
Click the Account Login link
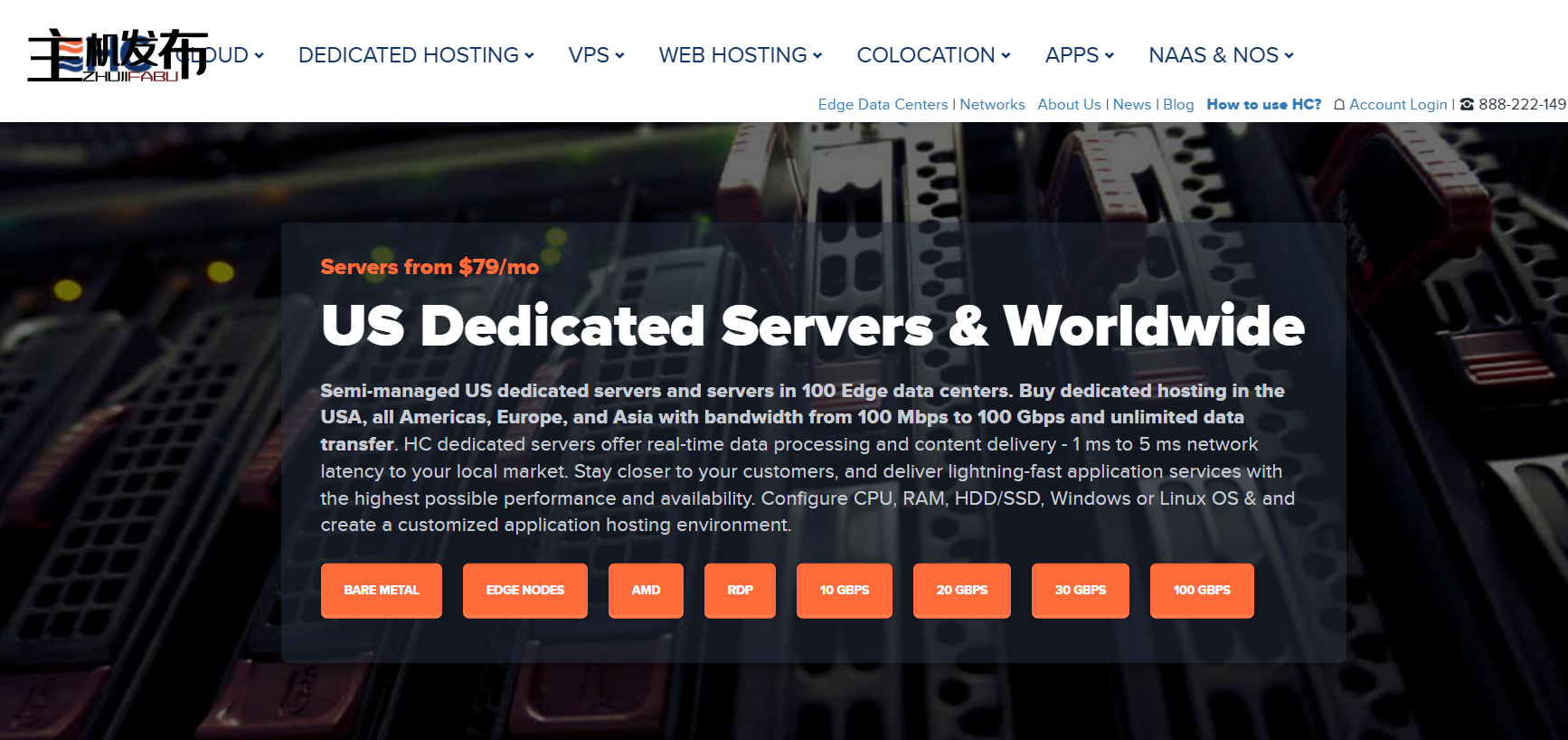(1398, 105)
